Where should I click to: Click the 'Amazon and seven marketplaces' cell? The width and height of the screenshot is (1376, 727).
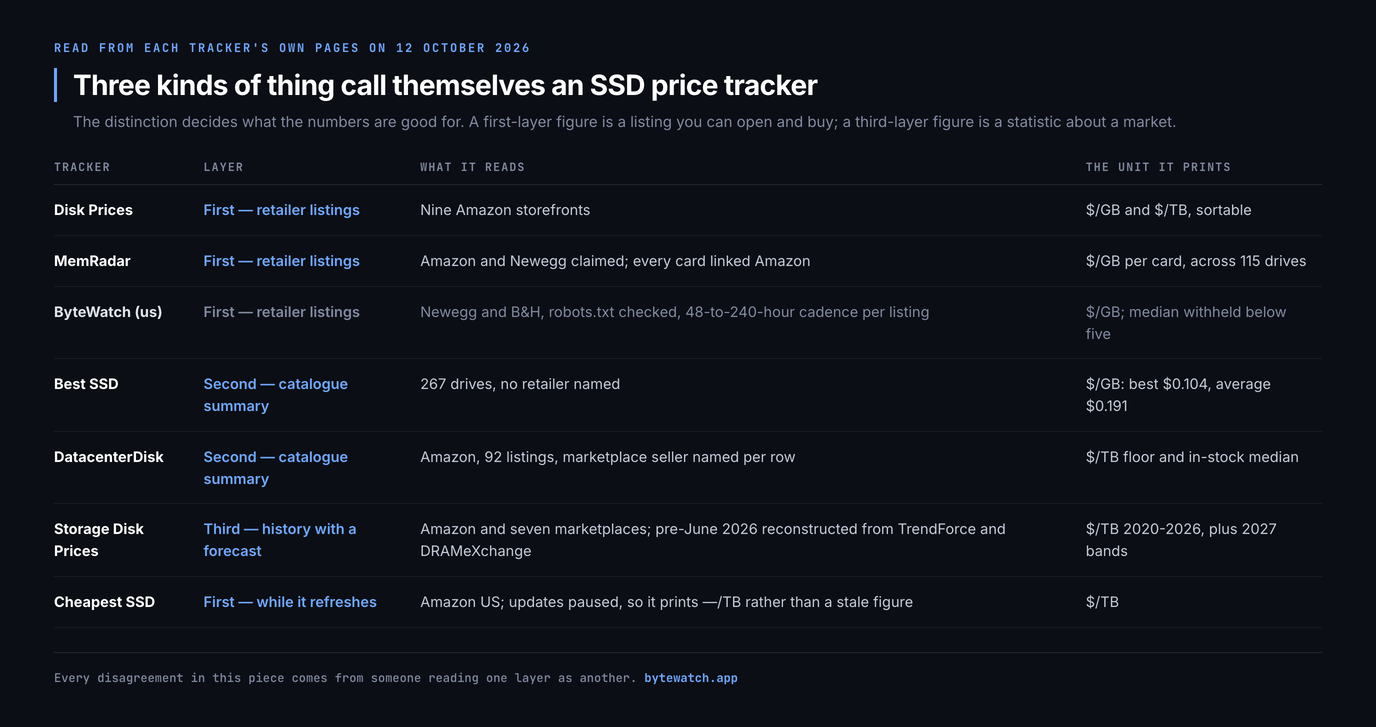point(713,540)
